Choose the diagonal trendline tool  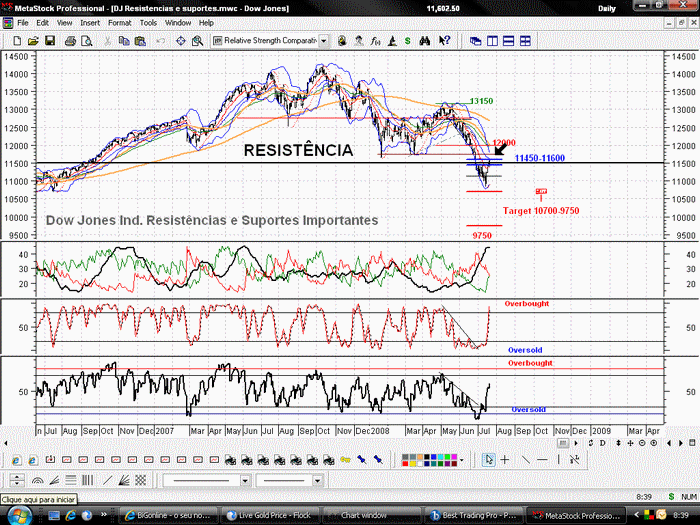525,459
